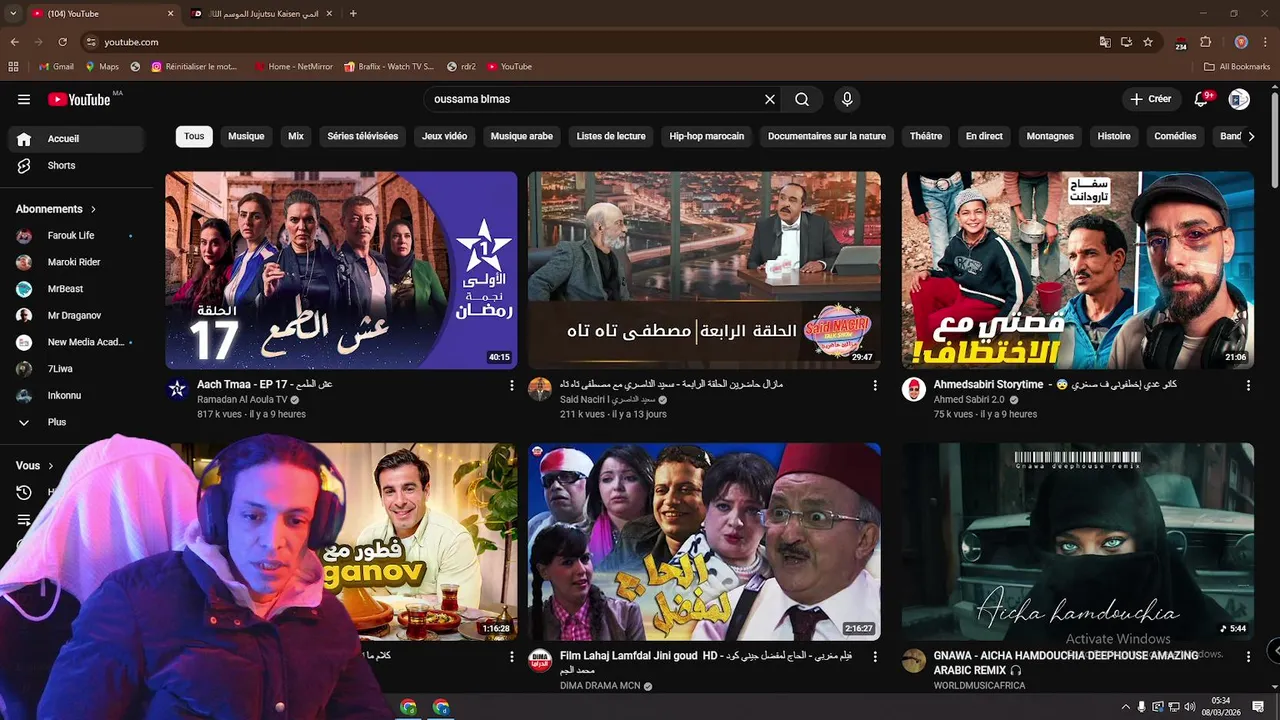Go to Accueil in the sidebar
The image size is (1280, 720).
point(76,139)
